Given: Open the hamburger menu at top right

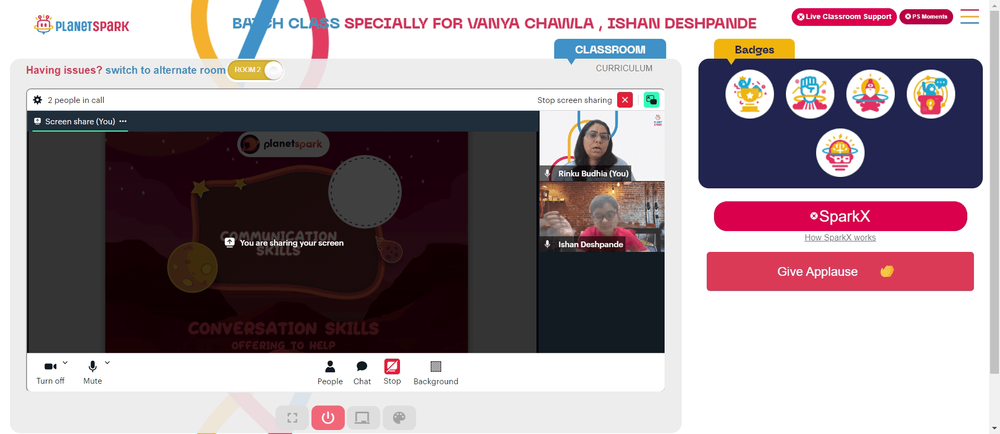Looking at the screenshot, I should [969, 17].
